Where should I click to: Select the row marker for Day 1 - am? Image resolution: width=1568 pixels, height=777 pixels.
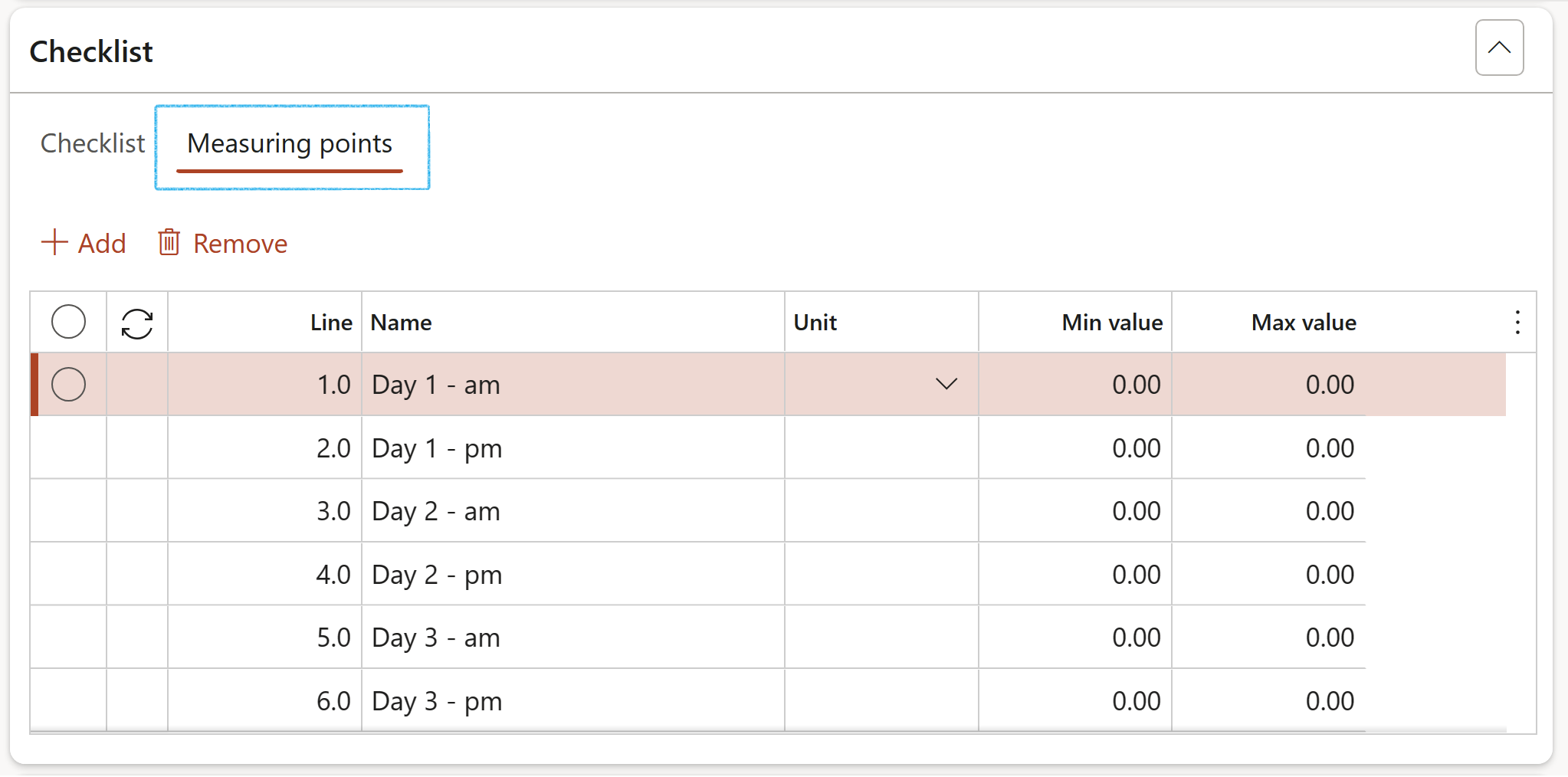coord(68,384)
